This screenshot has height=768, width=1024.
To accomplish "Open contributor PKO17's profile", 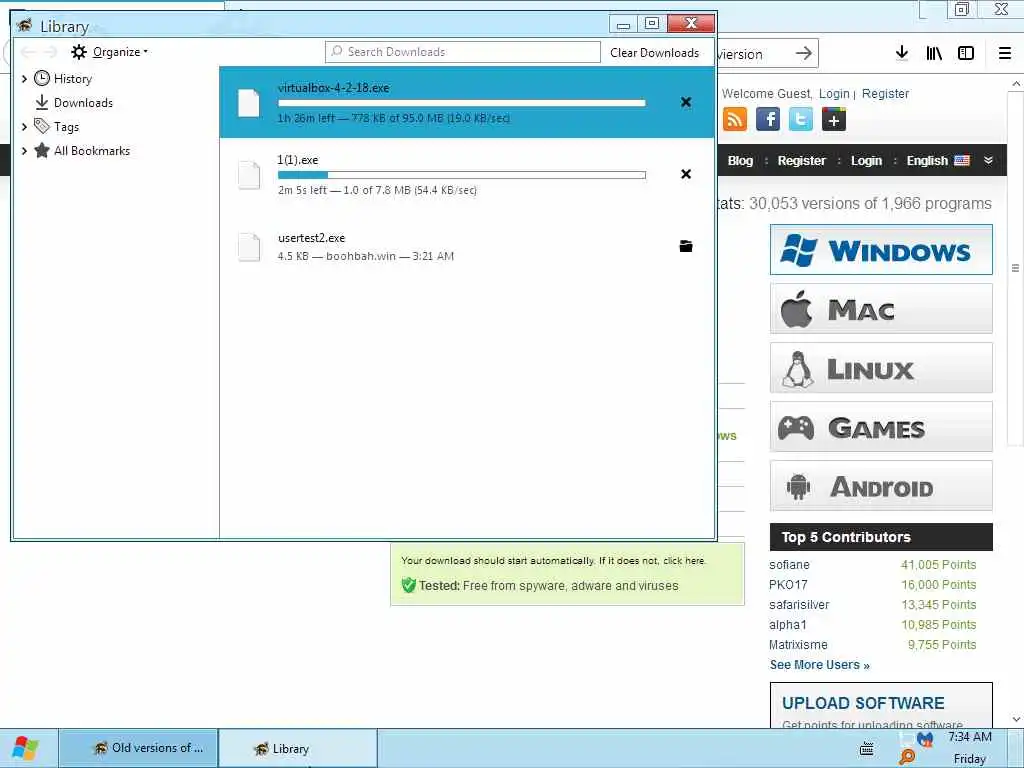I will coord(788,584).
